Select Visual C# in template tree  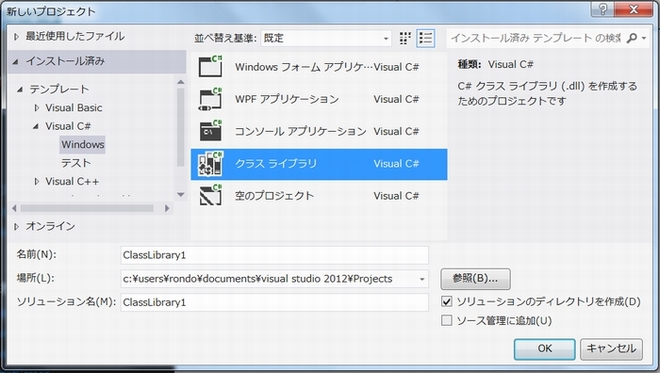[x=68, y=126]
